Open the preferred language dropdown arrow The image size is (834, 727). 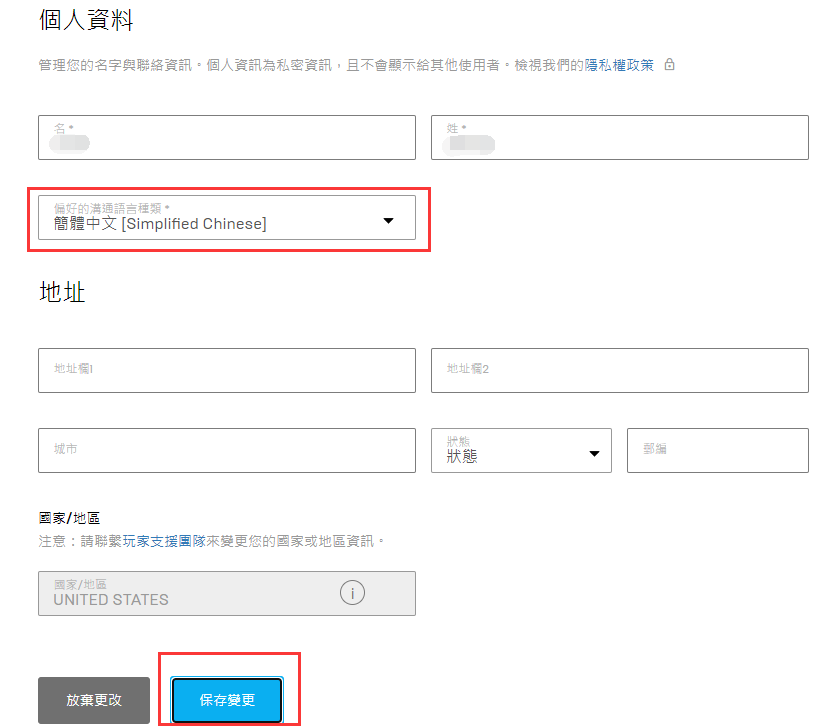pyautogui.click(x=389, y=221)
